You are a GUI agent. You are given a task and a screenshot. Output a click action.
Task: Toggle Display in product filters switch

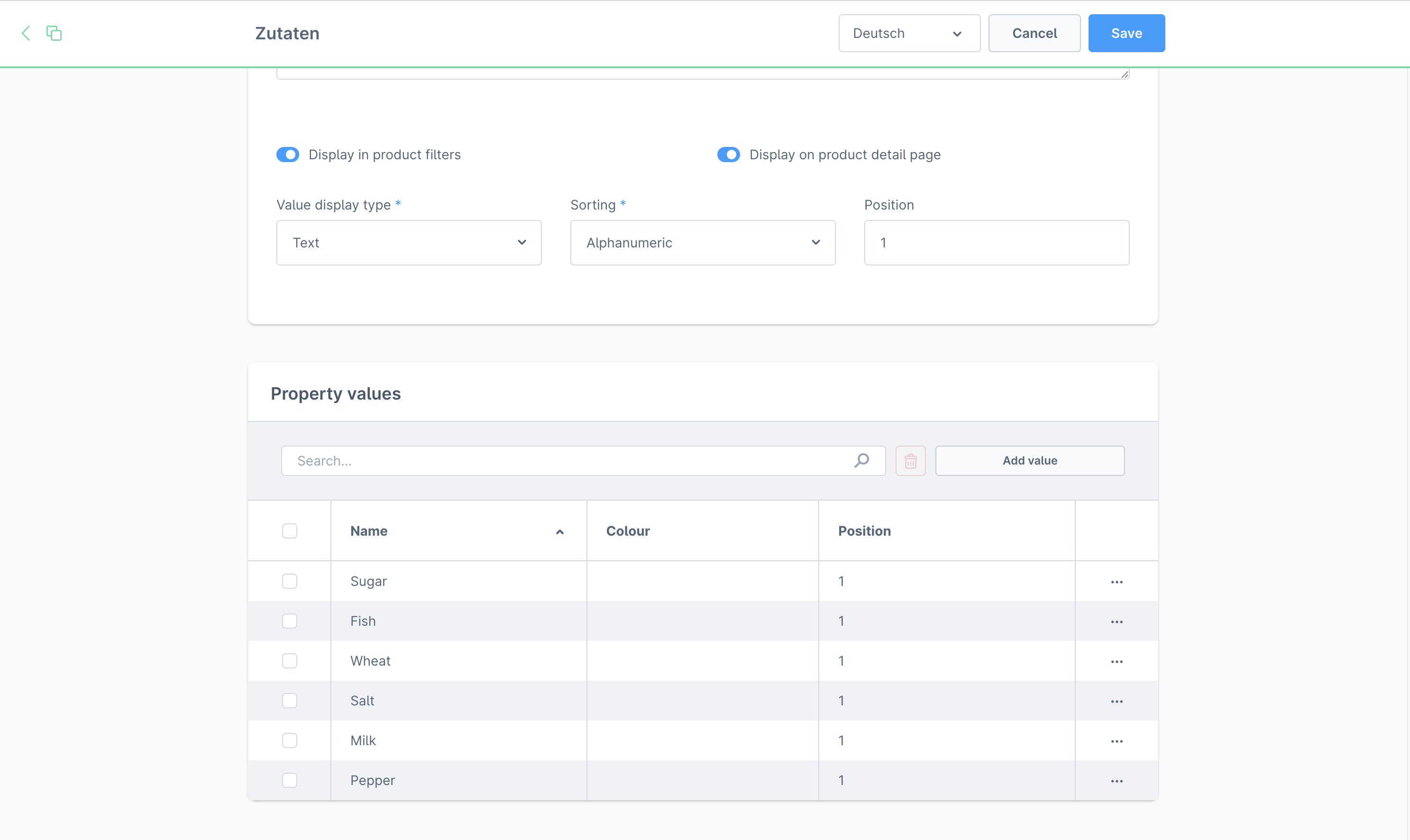pos(288,155)
